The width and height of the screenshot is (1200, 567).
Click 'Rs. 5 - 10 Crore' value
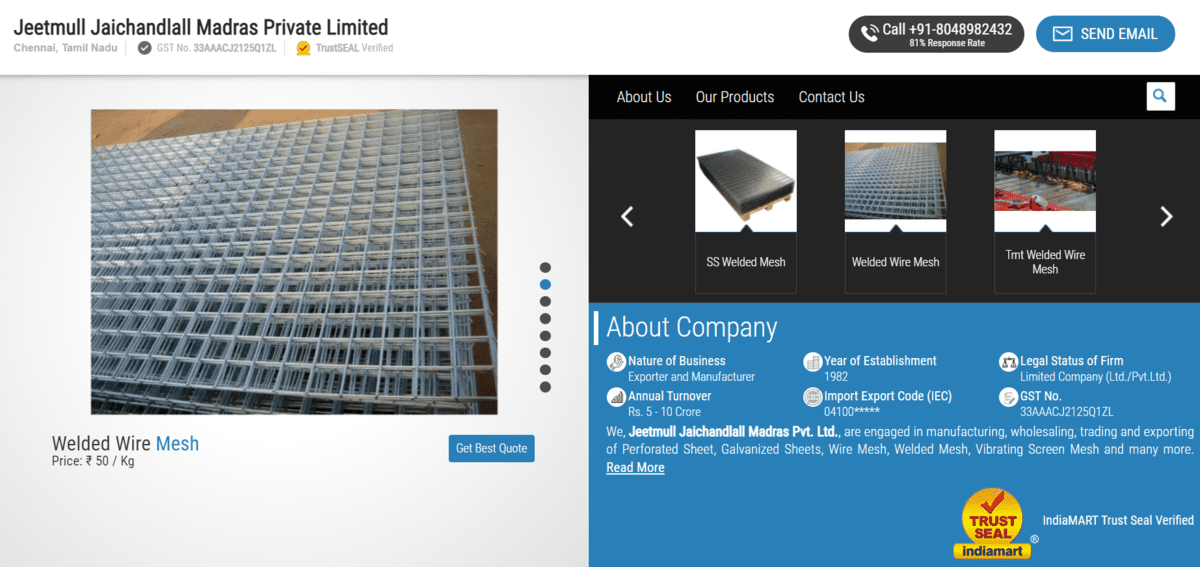point(664,412)
